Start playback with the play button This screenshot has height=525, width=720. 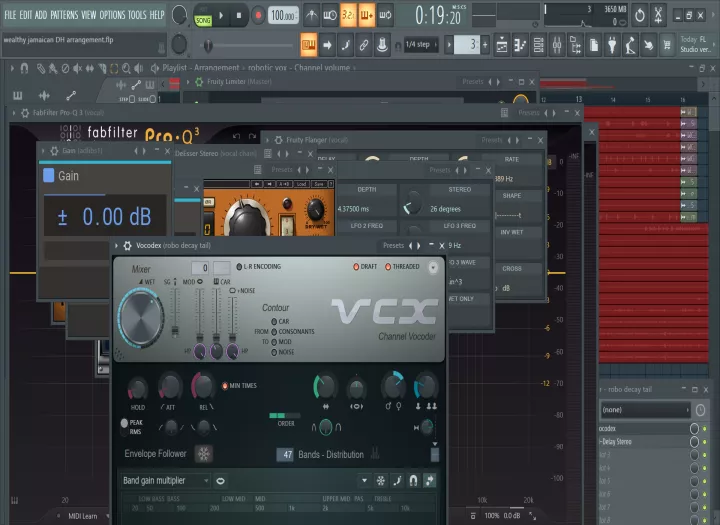221,15
